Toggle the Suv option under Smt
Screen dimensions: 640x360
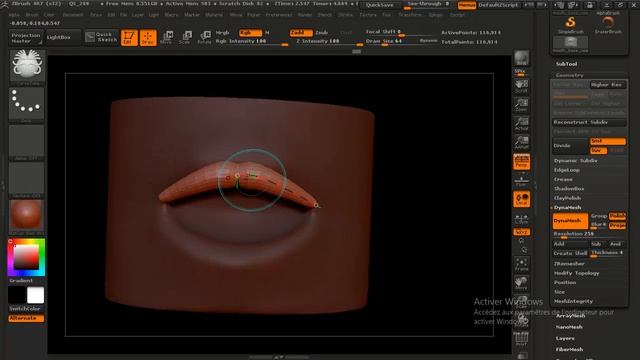598,151
